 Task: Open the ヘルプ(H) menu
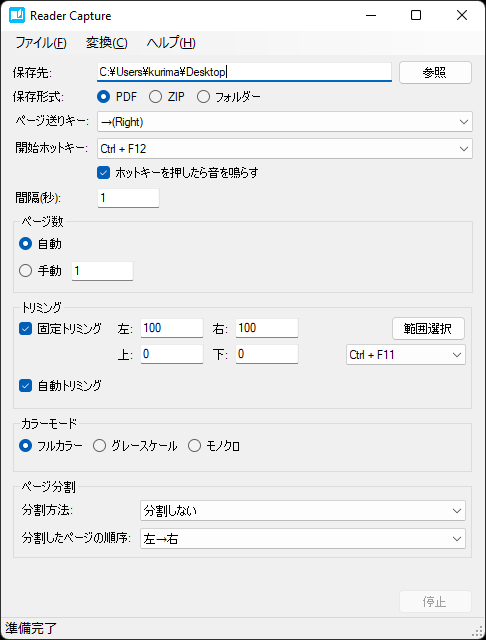coord(171,43)
